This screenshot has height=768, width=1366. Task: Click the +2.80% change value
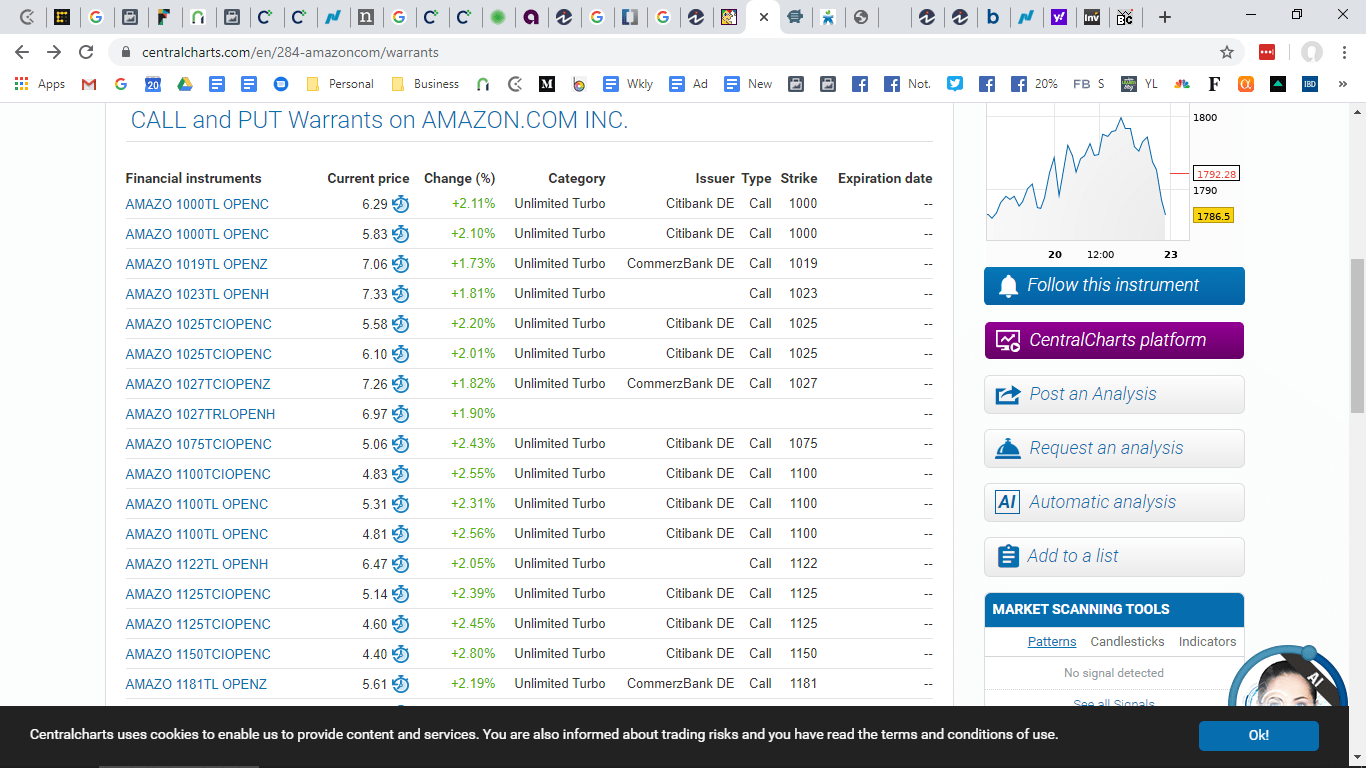473,654
